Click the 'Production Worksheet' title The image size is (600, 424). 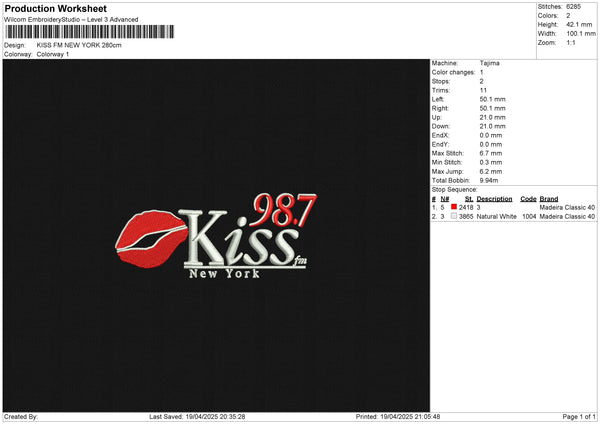(55, 8)
